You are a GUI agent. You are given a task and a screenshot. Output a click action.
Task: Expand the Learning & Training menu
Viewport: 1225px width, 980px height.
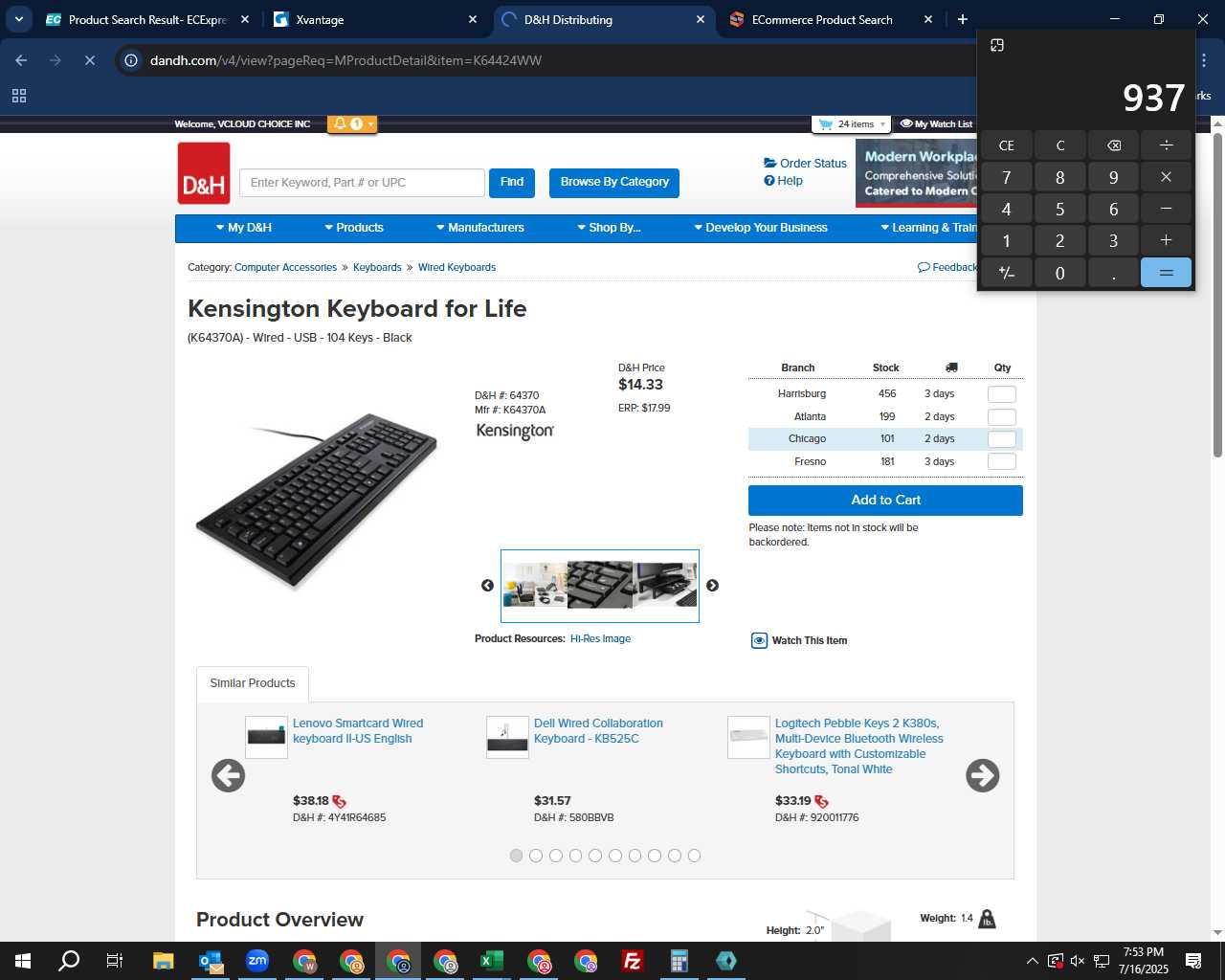pos(928,228)
